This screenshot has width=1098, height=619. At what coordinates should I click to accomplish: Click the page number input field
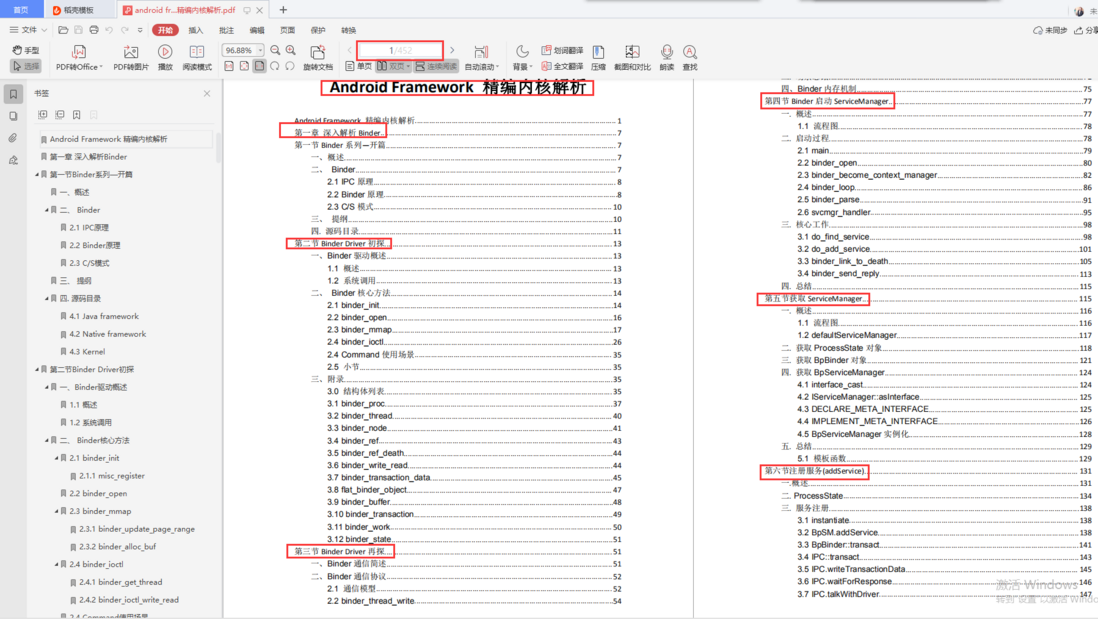tap(401, 50)
